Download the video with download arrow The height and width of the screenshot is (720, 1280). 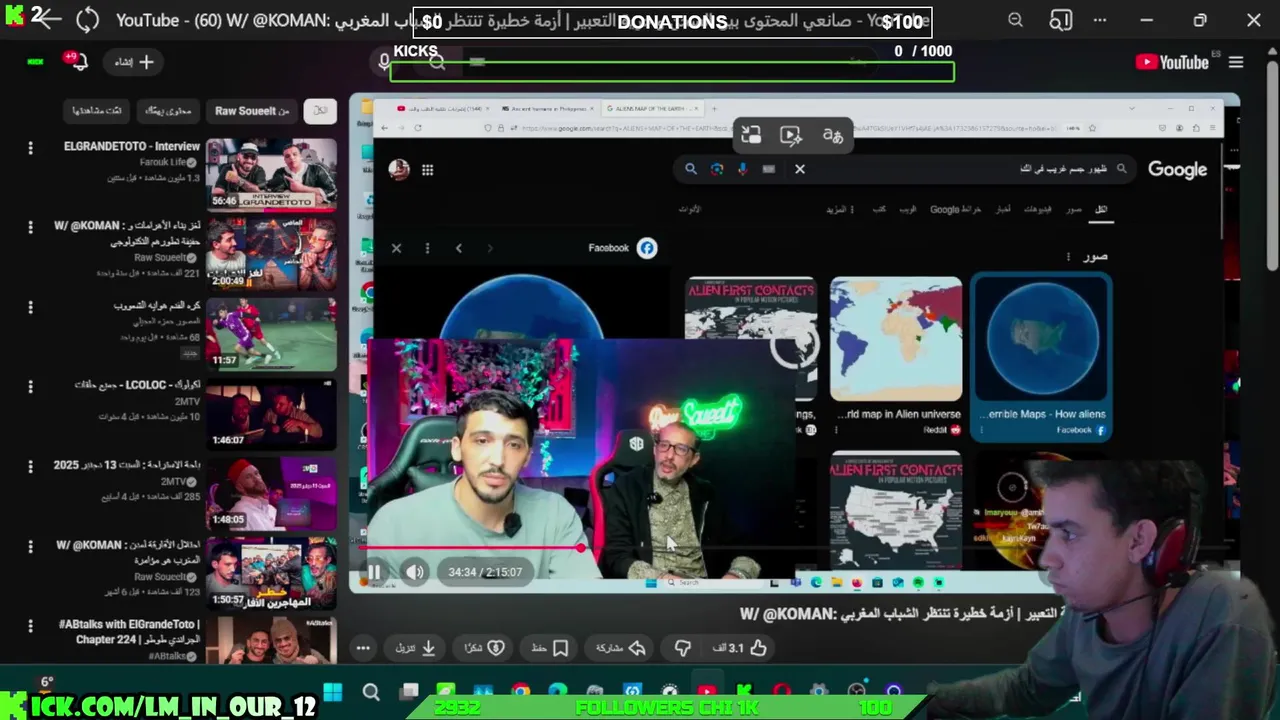click(x=416, y=648)
